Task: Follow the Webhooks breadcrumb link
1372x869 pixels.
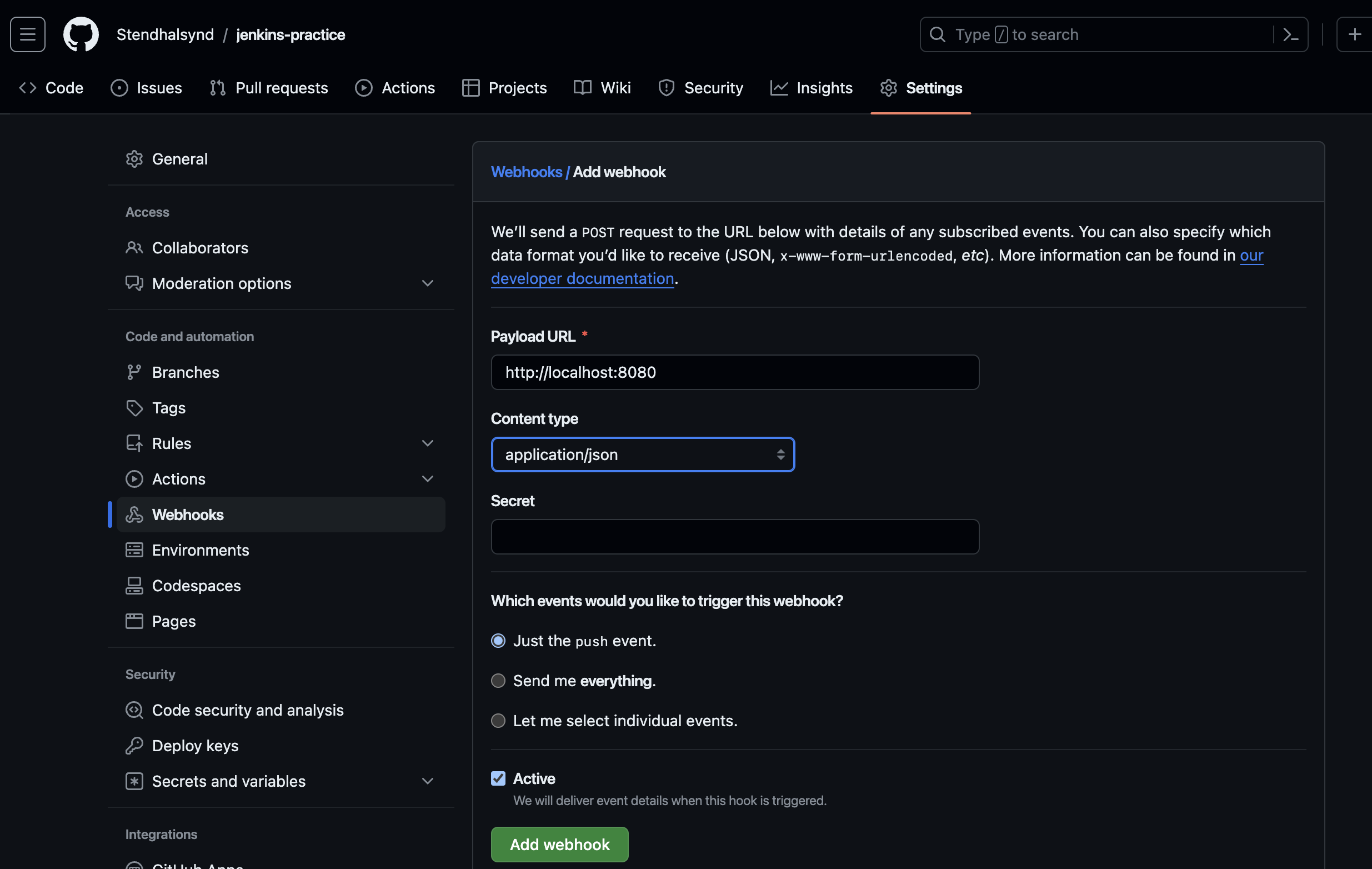Action: [x=527, y=172]
